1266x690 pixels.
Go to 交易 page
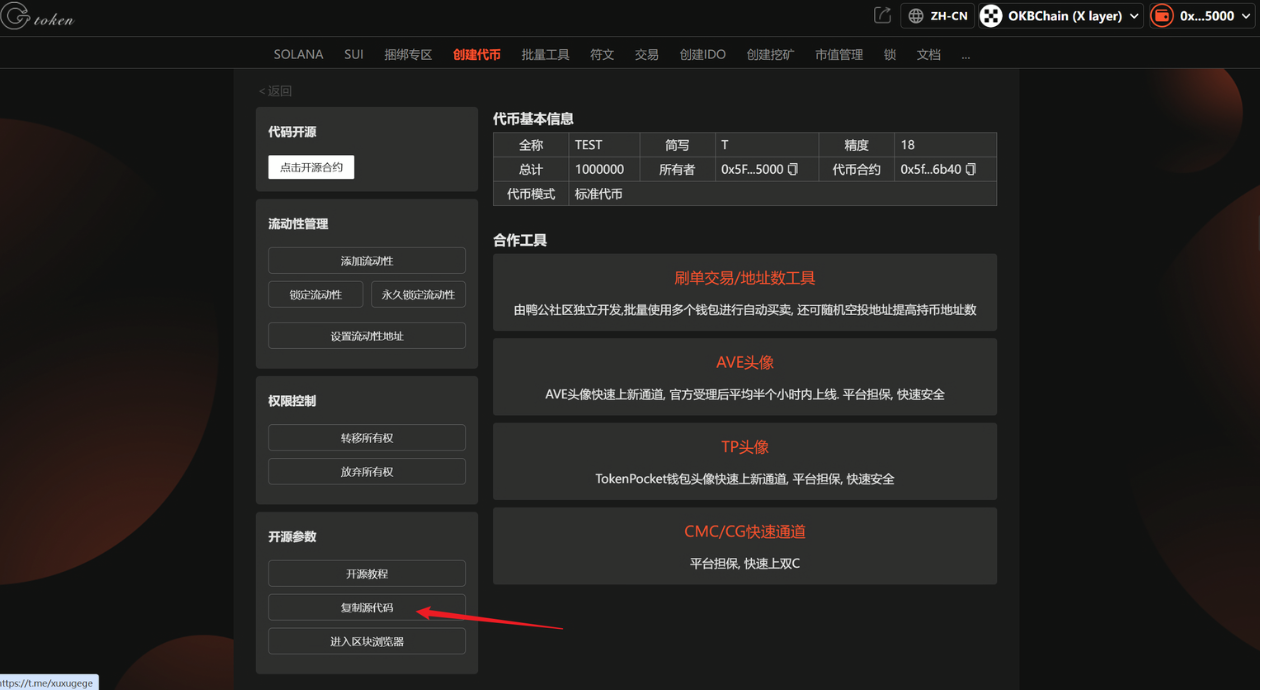647,55
